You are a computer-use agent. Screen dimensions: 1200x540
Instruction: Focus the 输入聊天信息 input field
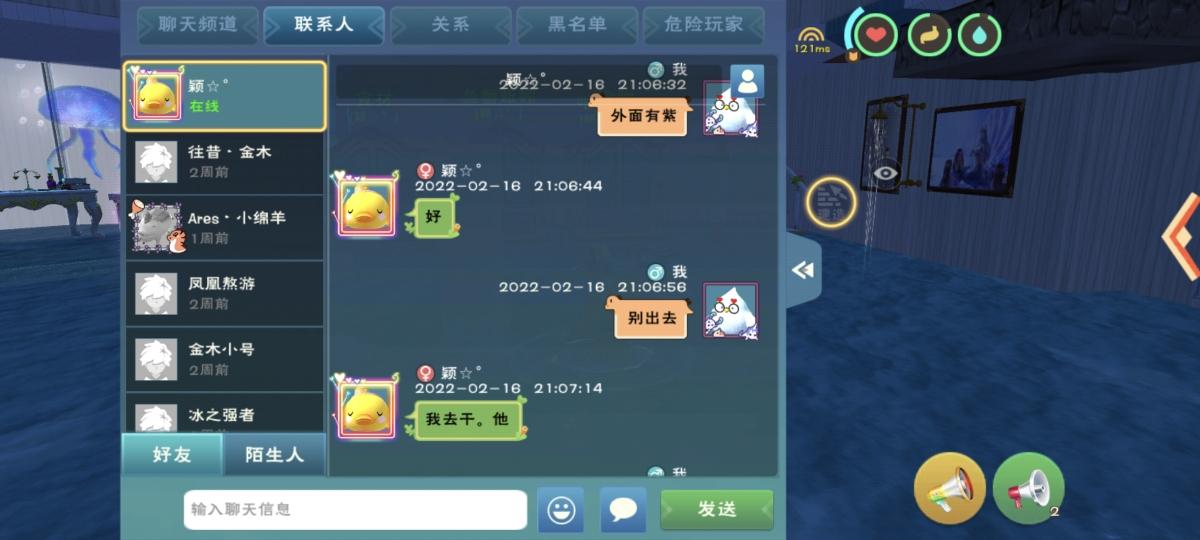tap(355, 510)
